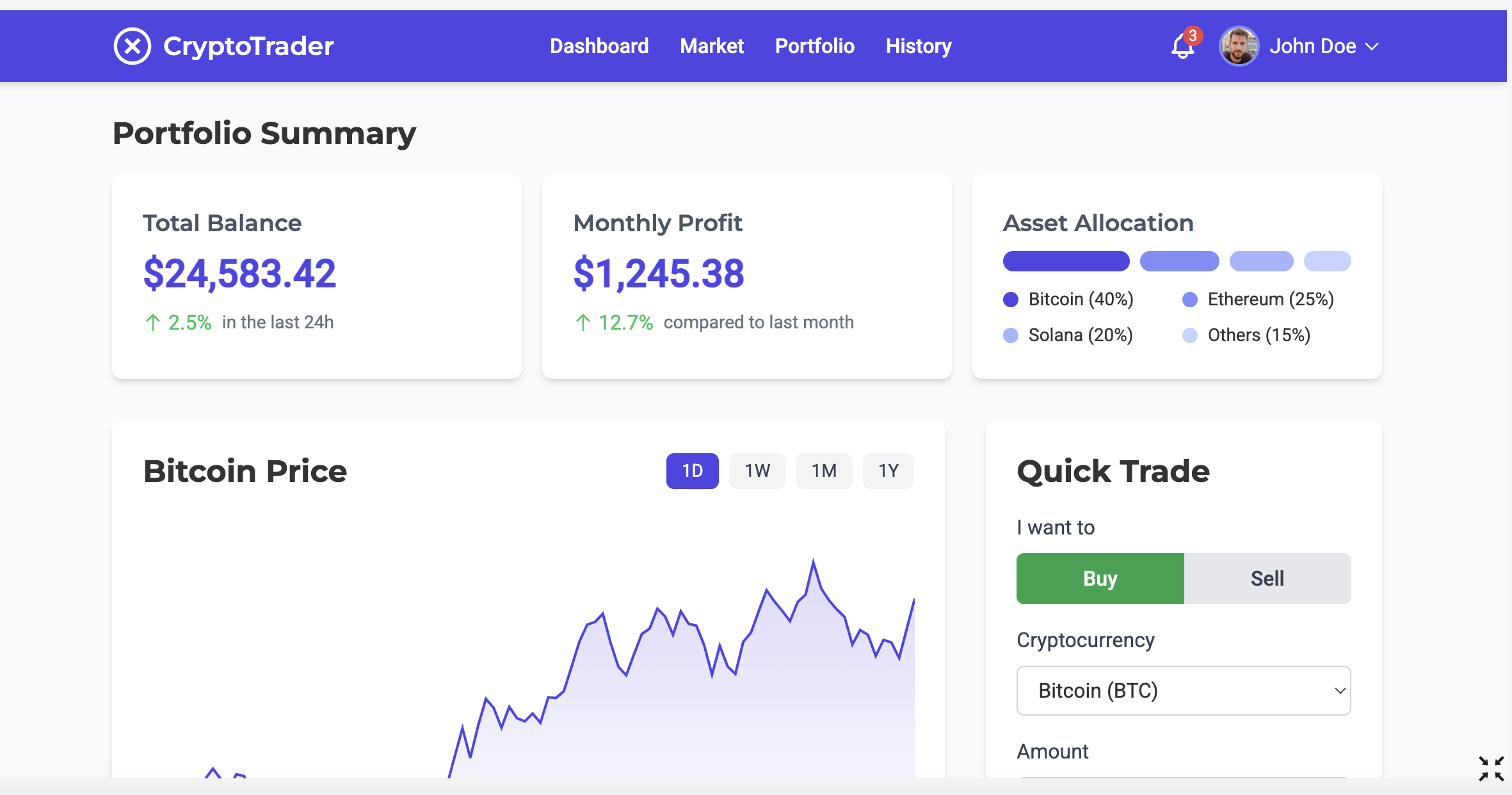The image size is (1512, 795).
Task: Click the CryptoTrader logo icon
Action: click(133, 46)
